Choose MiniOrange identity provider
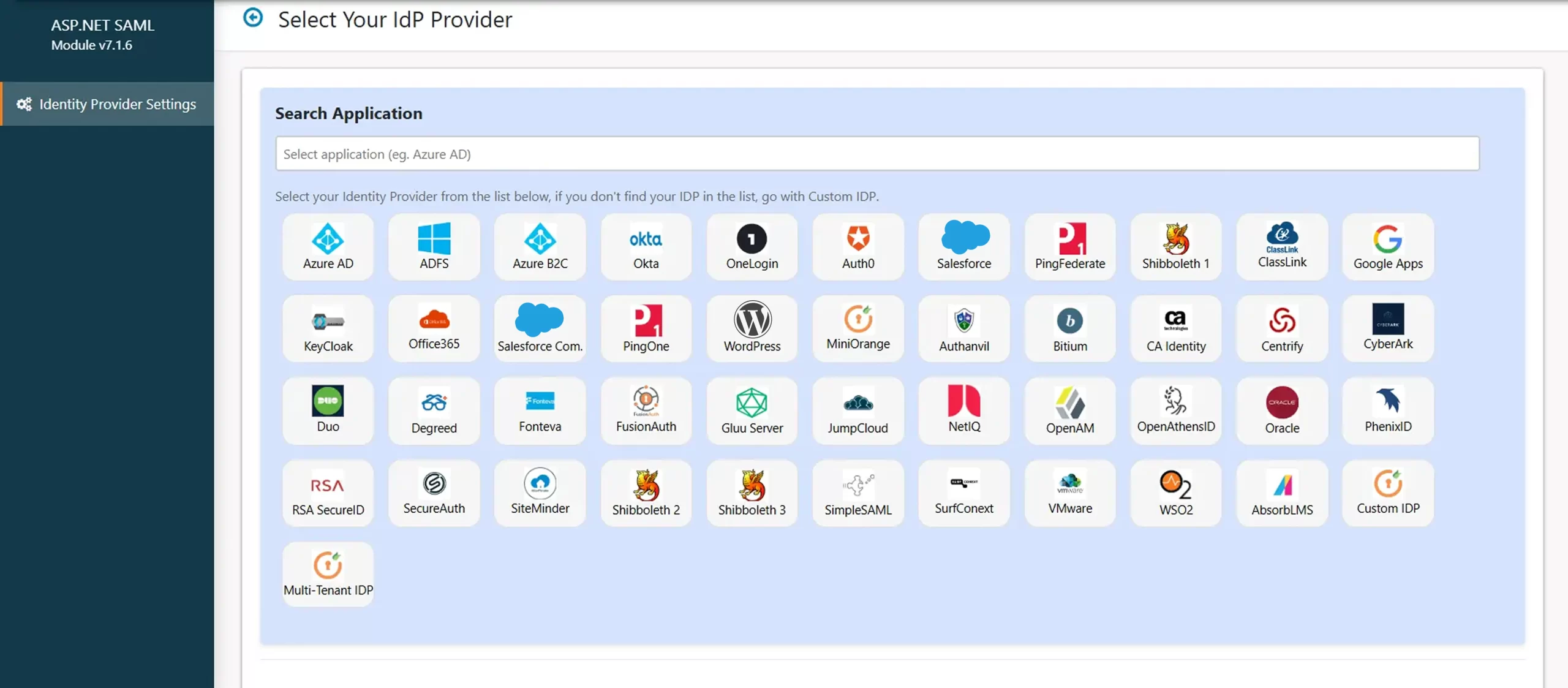 point(858,329)
